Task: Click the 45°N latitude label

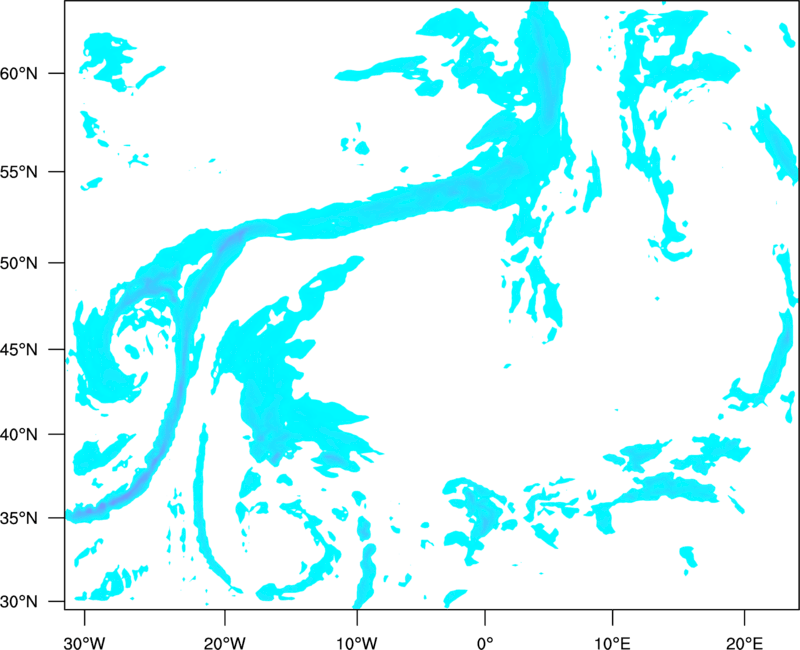Action: click(x=19, y=349)
